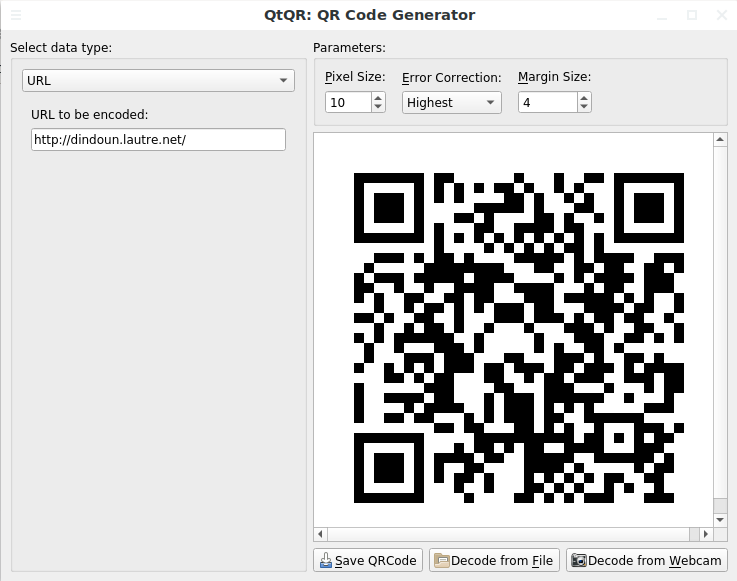The width and height of the screenshot is (737, 581).
Task: Click the Error Correction label
Action: [x=452, y=78]
